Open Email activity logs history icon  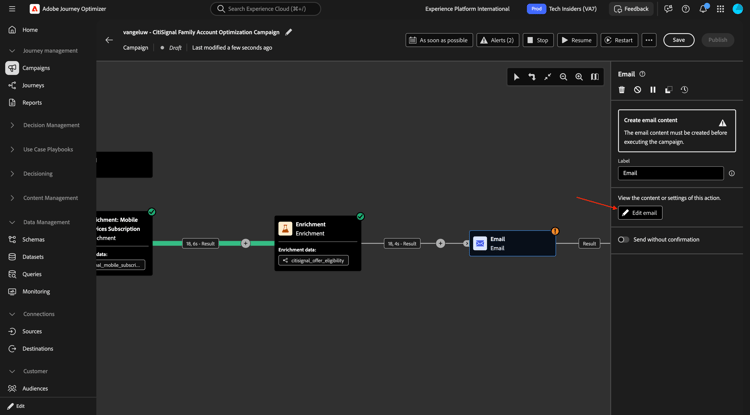(x=684, y=89)
